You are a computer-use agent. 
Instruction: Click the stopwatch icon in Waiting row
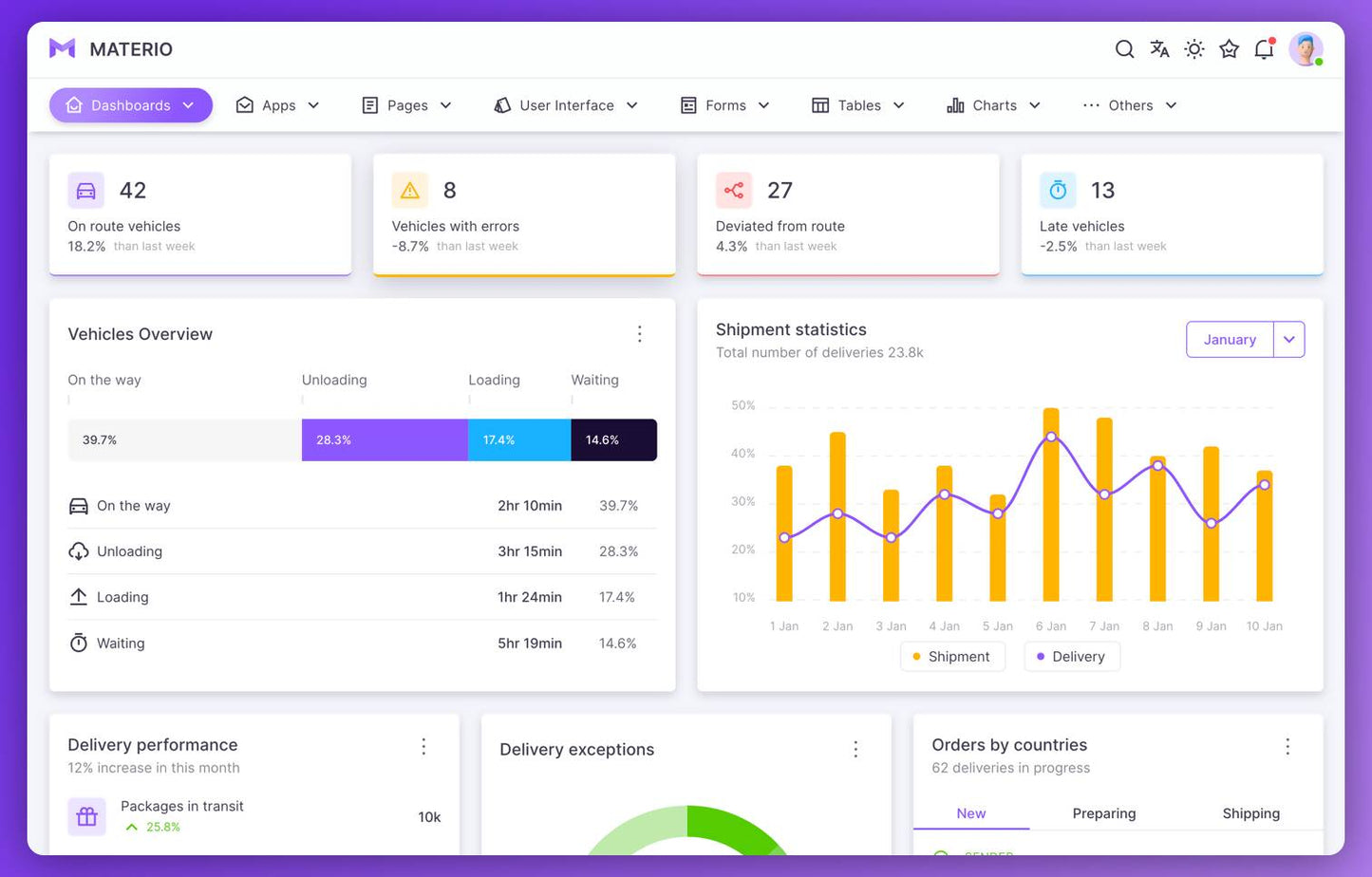pyautogui.click(x=79, y=643)
